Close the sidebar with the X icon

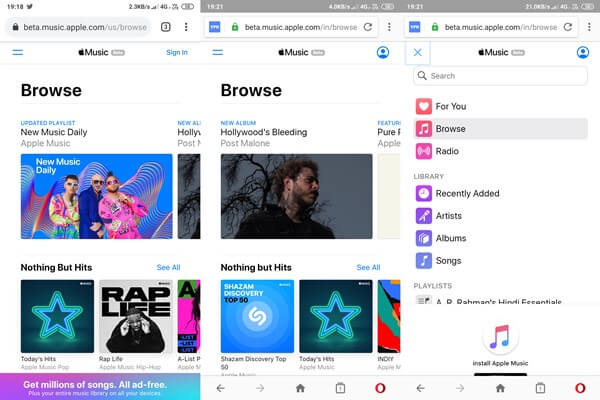pos(417,52)
